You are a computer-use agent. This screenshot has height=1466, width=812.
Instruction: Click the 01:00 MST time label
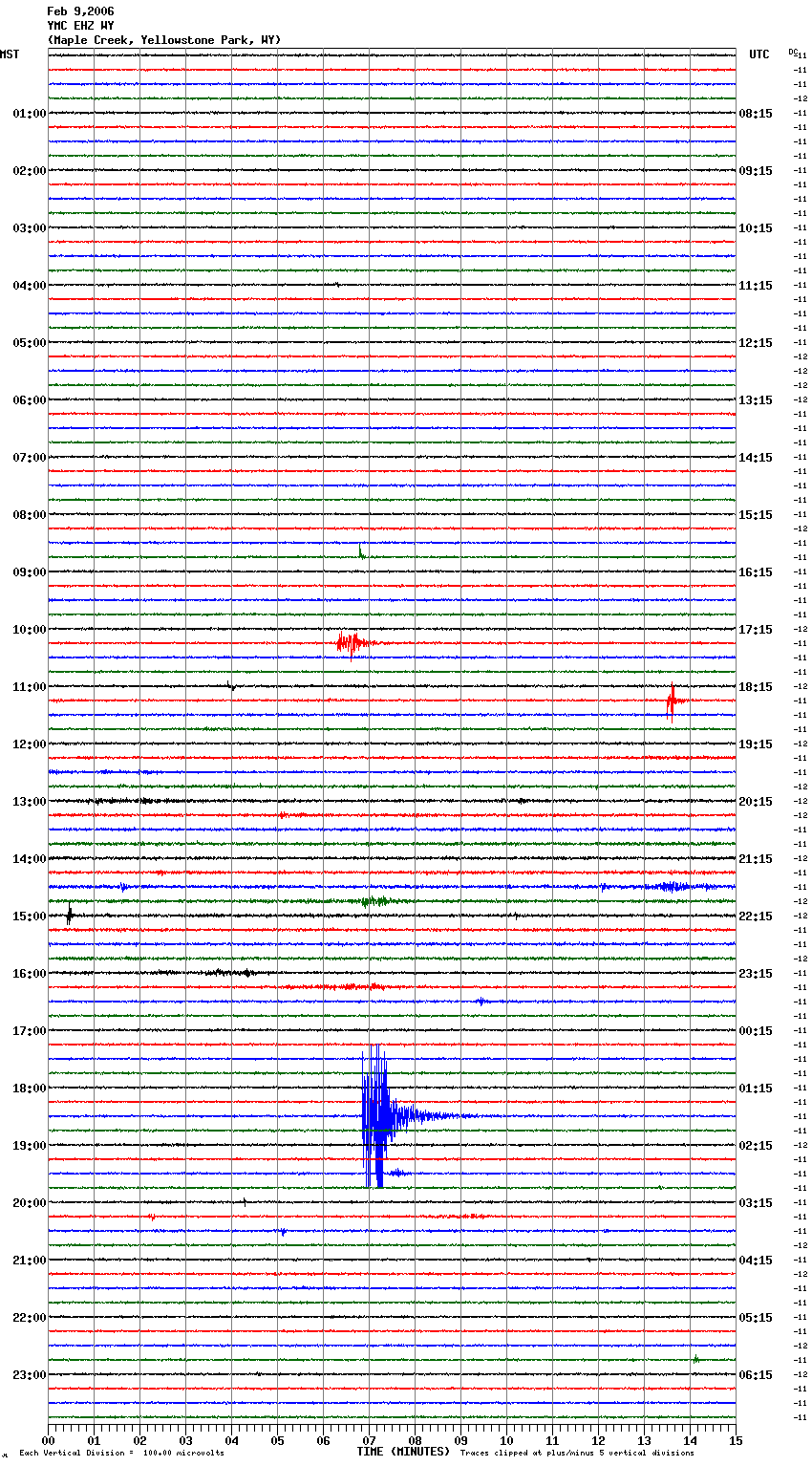29,114
